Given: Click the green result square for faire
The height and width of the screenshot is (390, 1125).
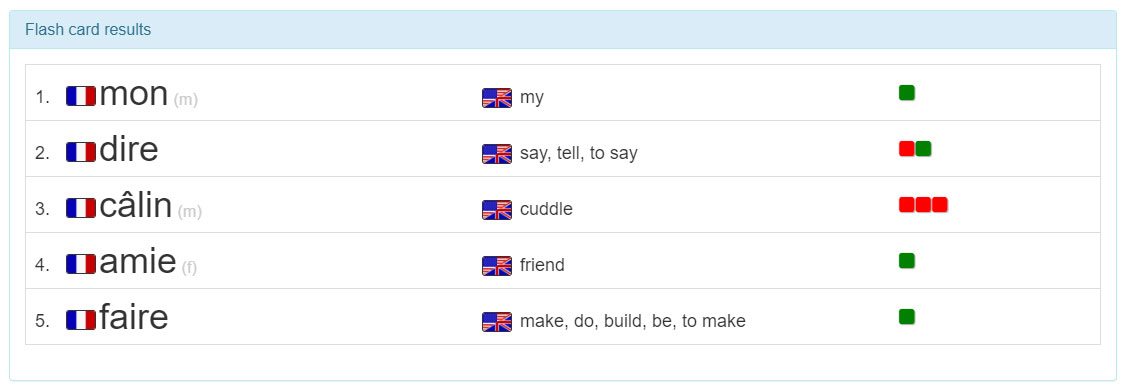Looking at the screenshot, I should (907, 316).
